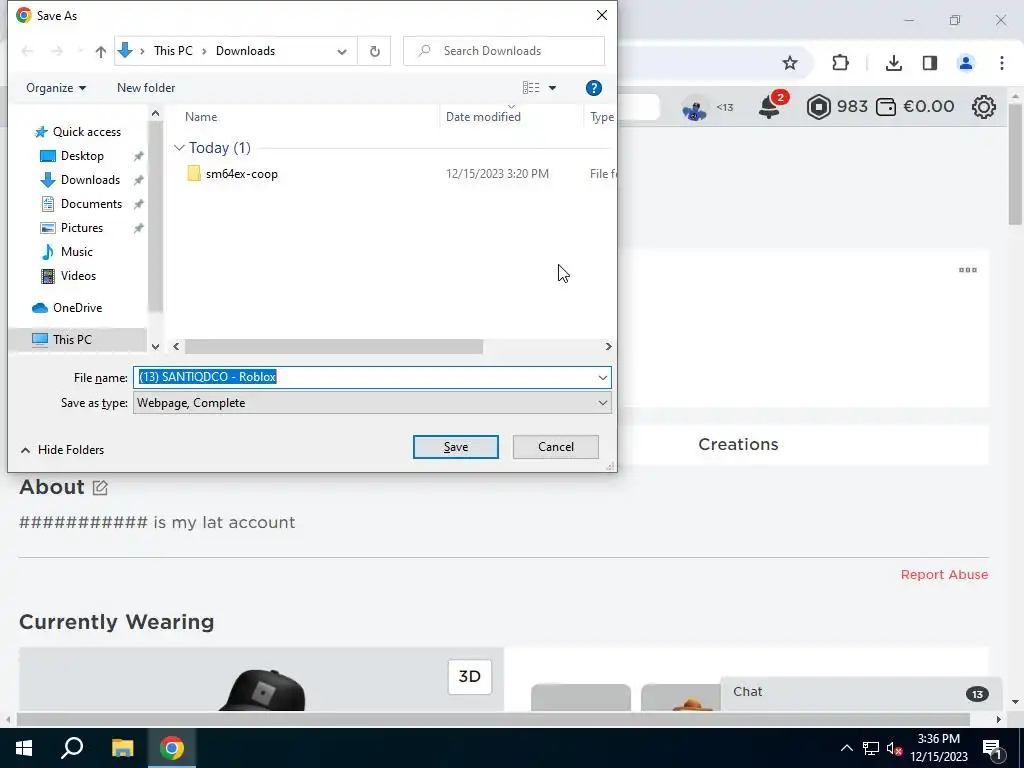Select Downloads in navigation pane

89,180
